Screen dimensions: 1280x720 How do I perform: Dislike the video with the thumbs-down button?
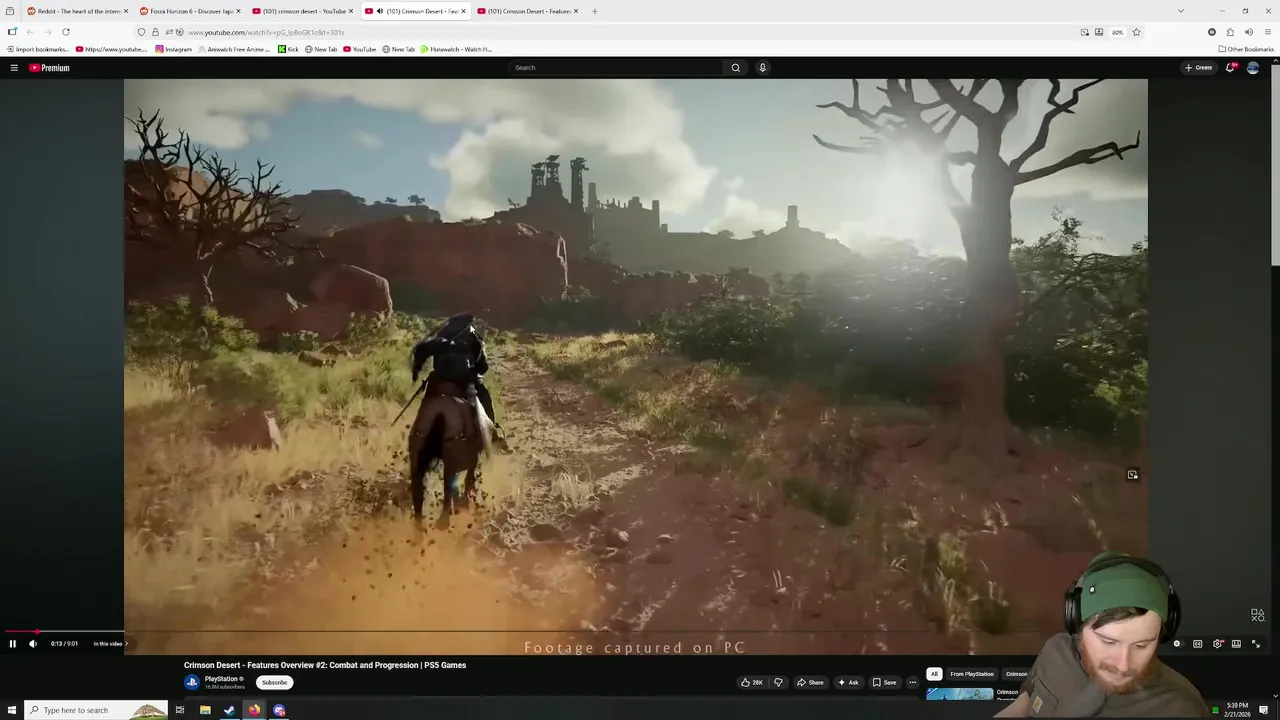[778, 682]
